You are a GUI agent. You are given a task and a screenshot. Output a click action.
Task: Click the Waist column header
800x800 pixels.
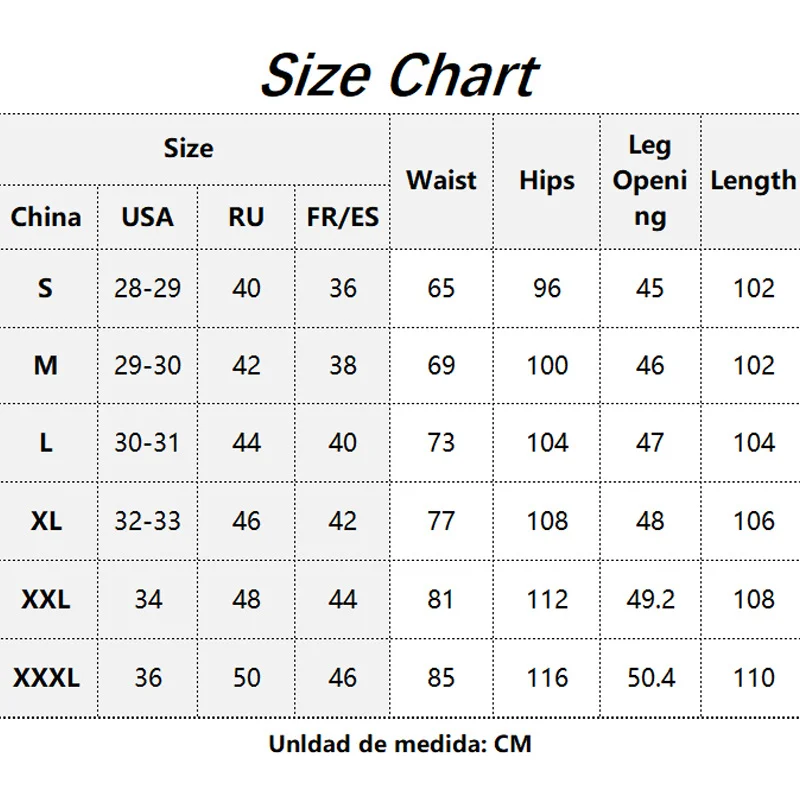pos(441,181)
